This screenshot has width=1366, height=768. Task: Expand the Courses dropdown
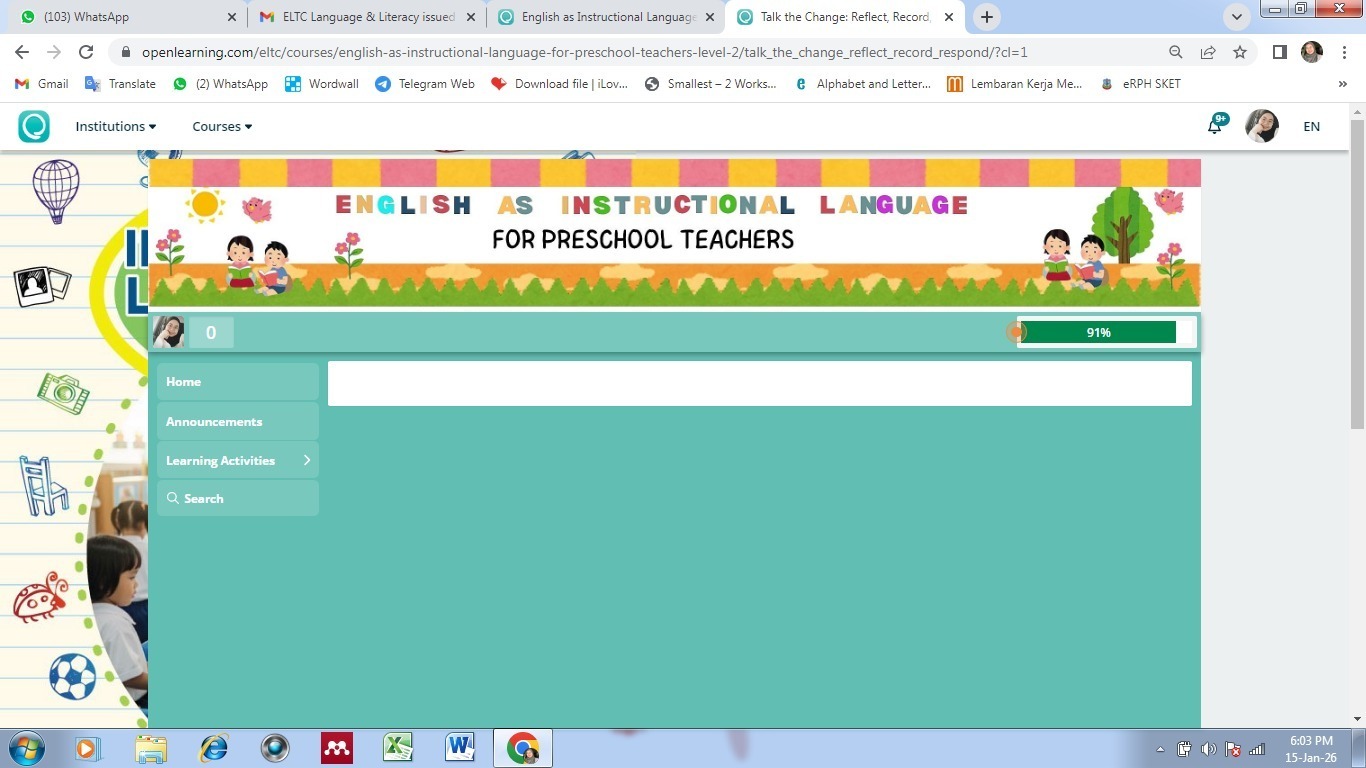click(x=222, y=126)
